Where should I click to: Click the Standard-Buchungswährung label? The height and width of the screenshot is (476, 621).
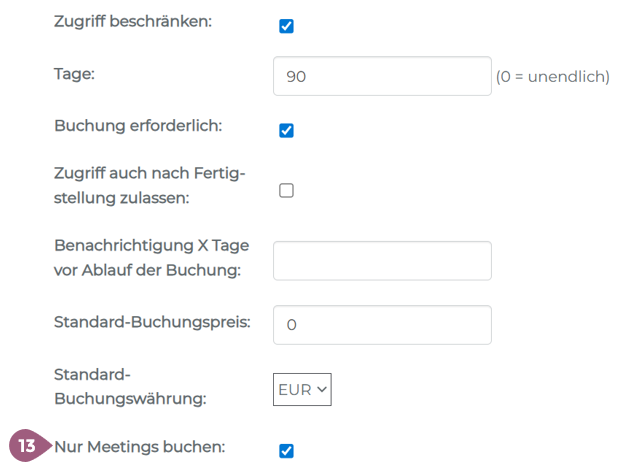(x=130, y=386)
